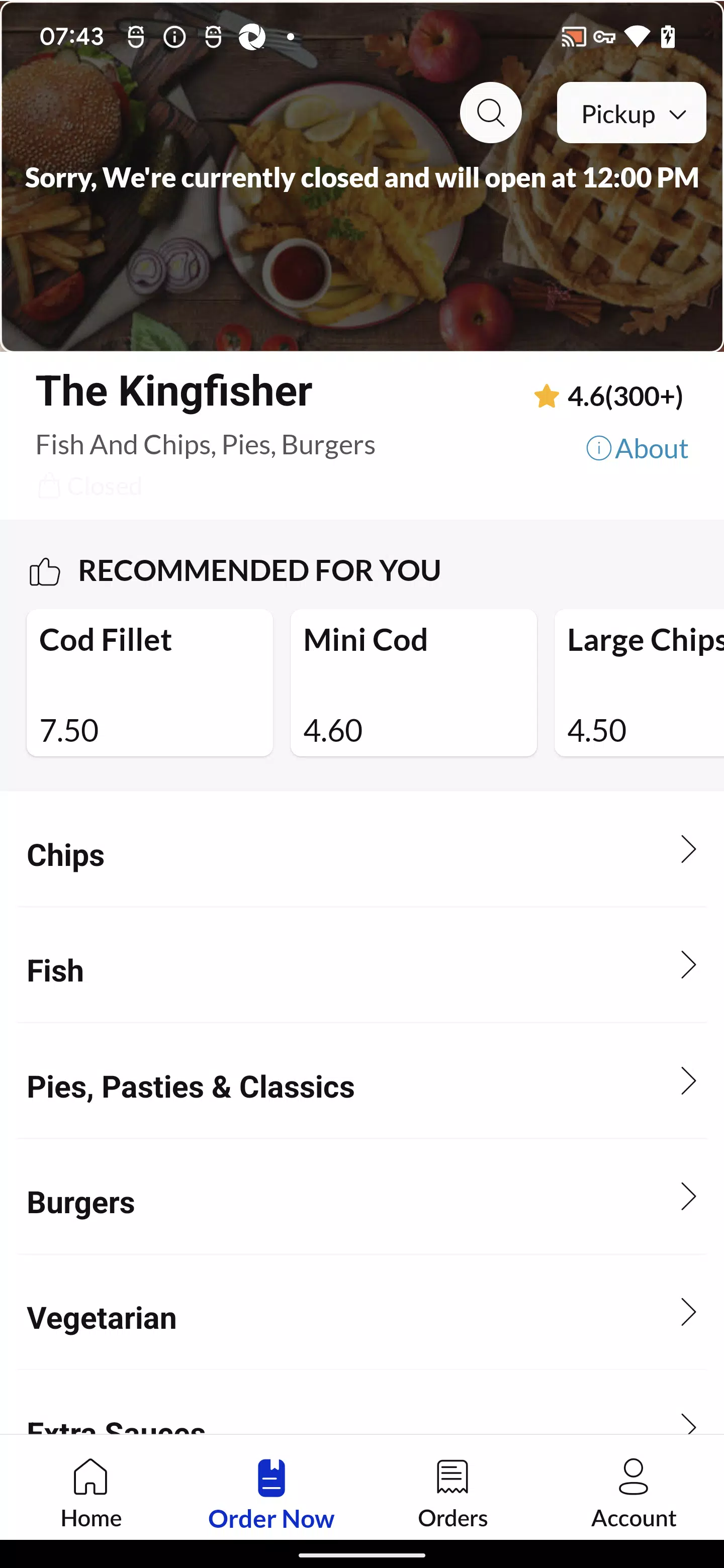Open the About restaurant info link
This screenshot has height=1568, width=724.
click(637, 449)
